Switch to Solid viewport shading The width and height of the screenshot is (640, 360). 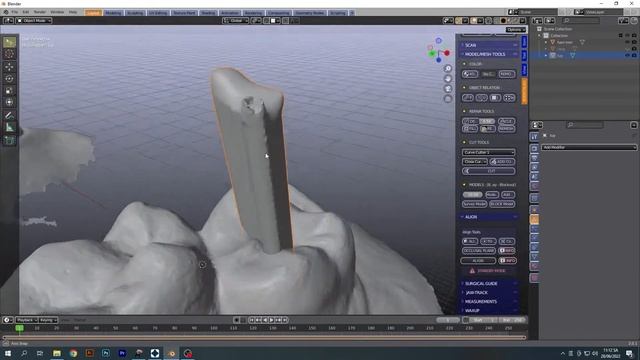point(503,20)
